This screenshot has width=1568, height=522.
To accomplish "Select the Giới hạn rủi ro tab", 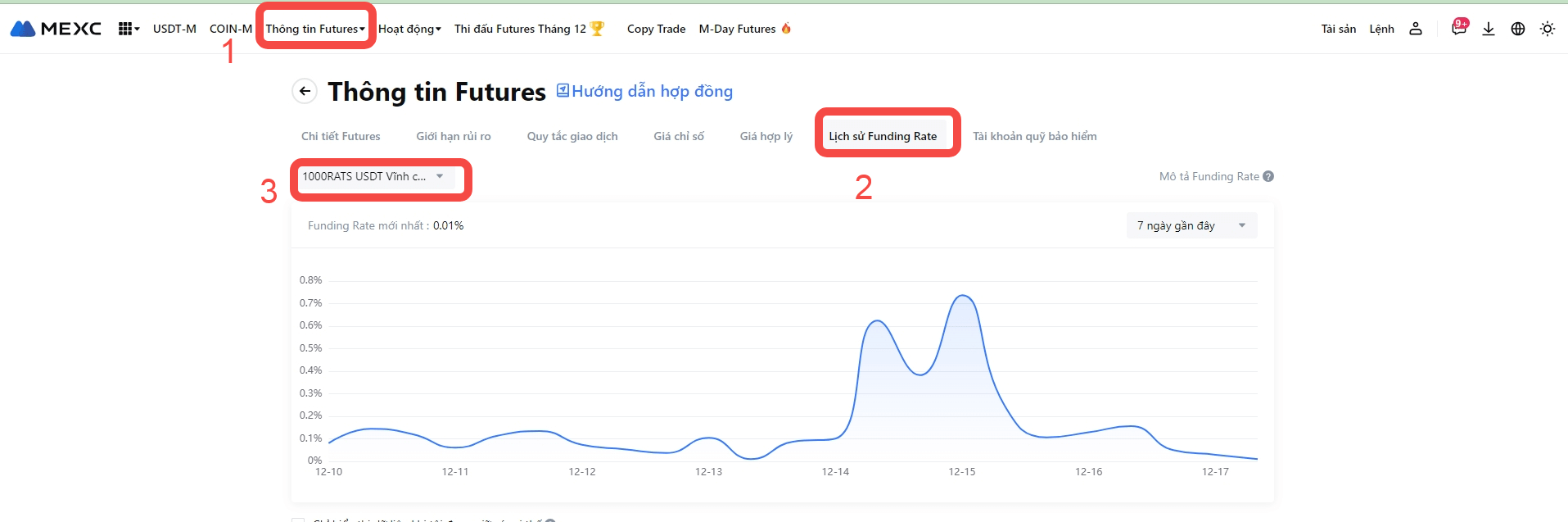I will [453, 136].
